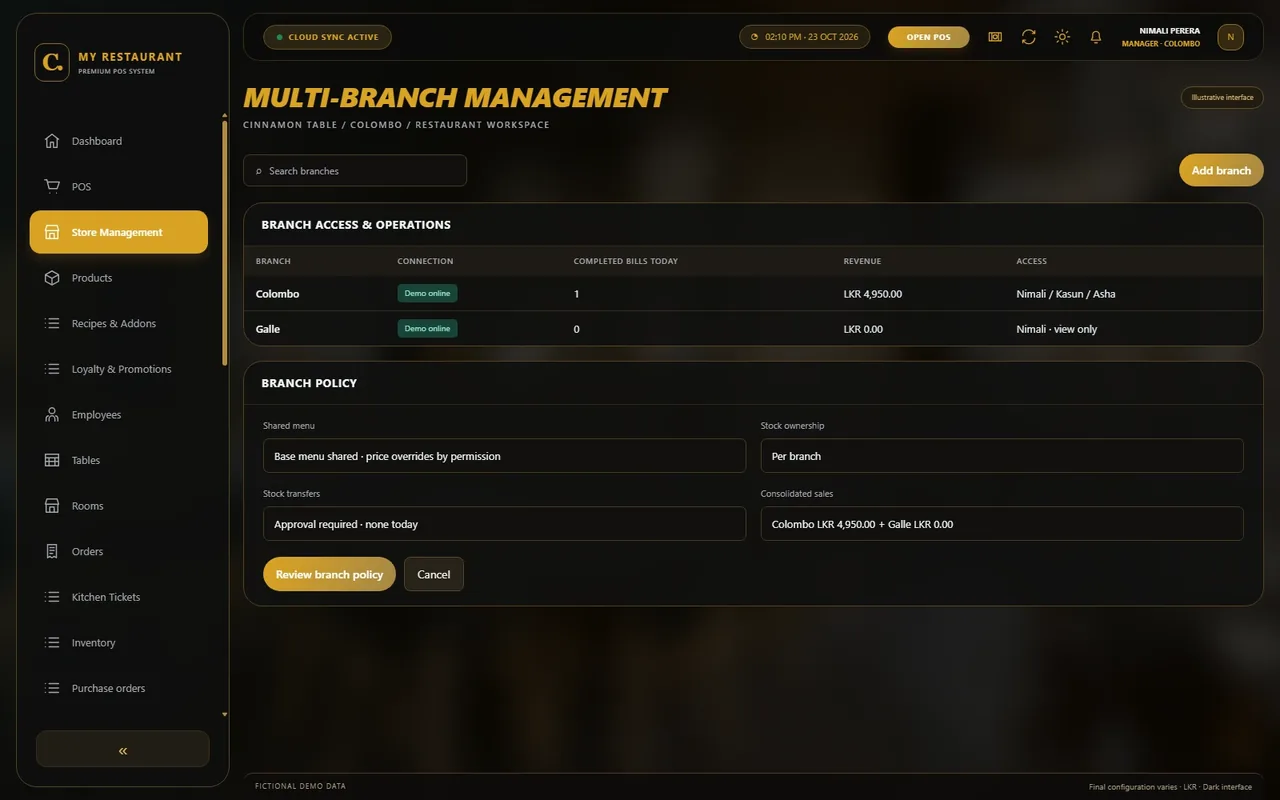The height and width of the screenshot is (800, 1280).
Task: Open the Store Management menu item
Action: tap(119, 232)
